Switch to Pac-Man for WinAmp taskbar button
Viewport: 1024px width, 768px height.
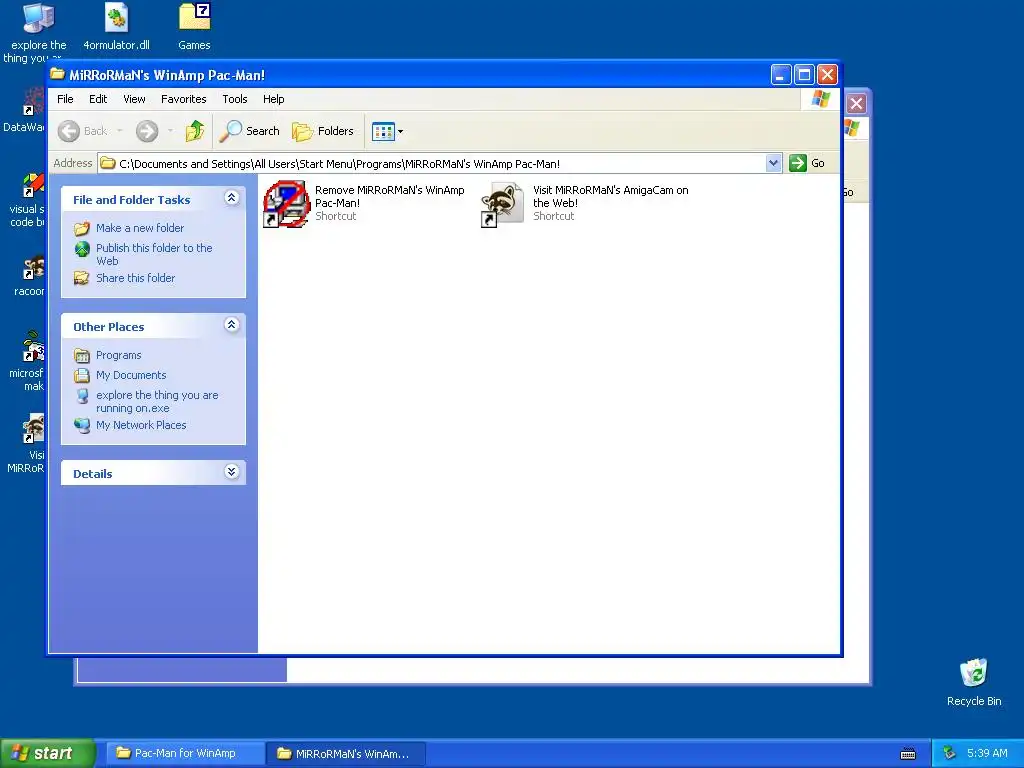click(185, 754)
